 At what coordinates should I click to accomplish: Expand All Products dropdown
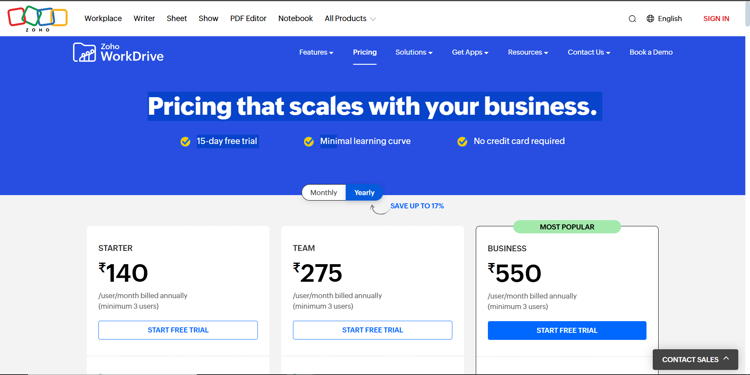(350, 19)
